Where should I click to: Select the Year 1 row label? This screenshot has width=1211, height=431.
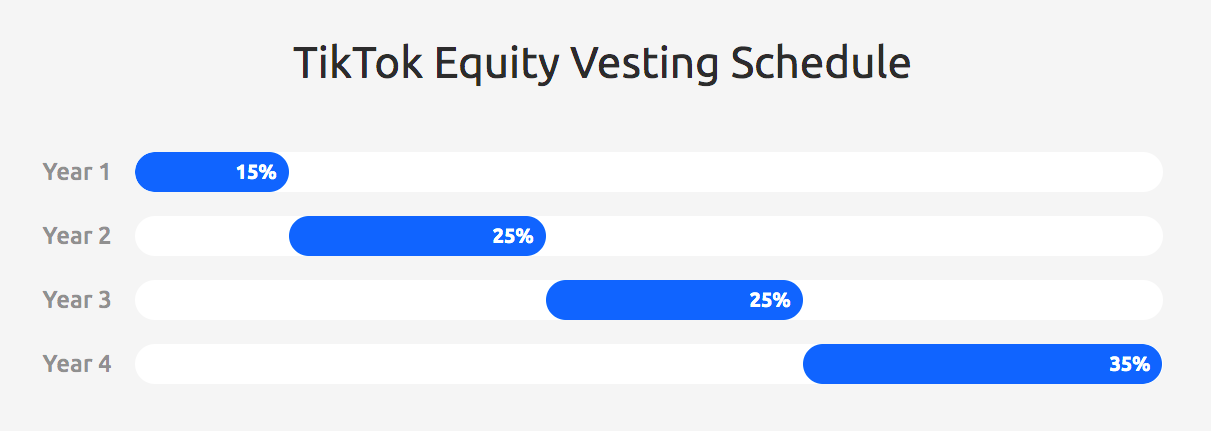[76, 172]
